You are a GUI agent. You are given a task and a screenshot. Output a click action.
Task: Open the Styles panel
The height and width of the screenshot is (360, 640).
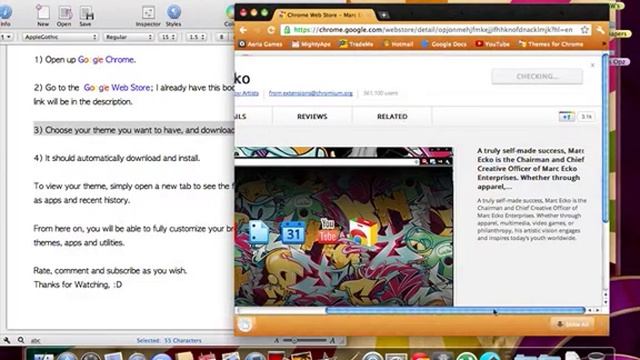click(x=173, y=16)
